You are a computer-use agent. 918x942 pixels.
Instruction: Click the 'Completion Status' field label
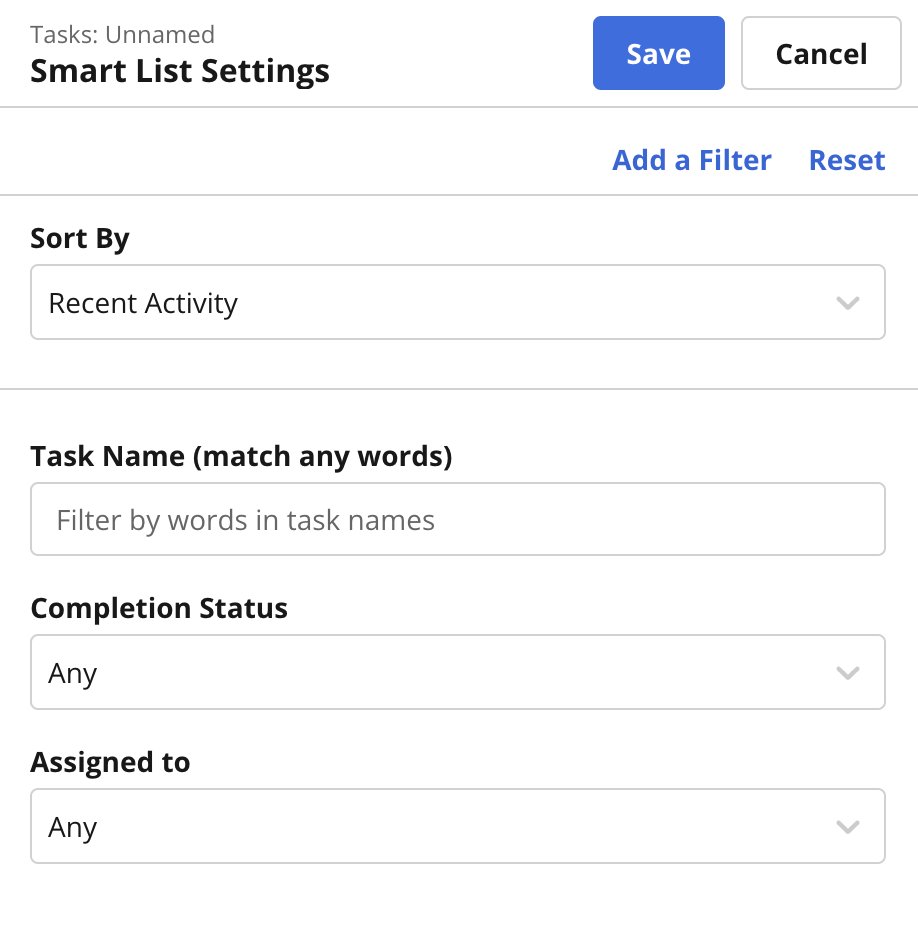159,608
